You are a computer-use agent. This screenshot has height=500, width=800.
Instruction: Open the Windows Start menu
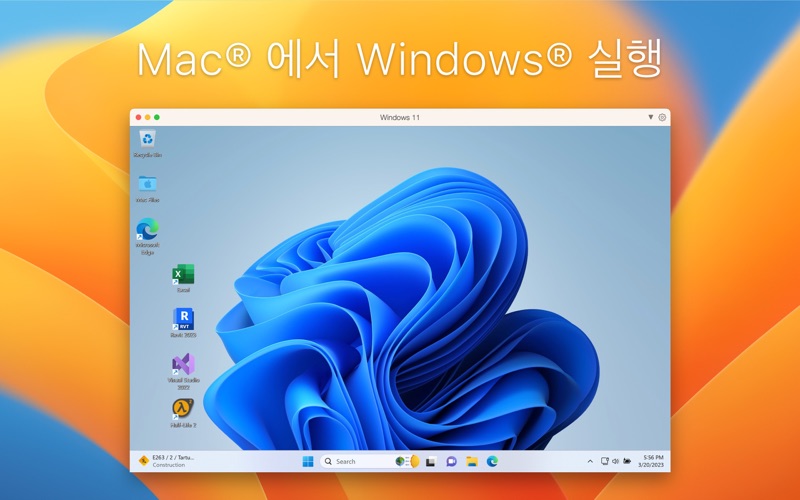308,461
